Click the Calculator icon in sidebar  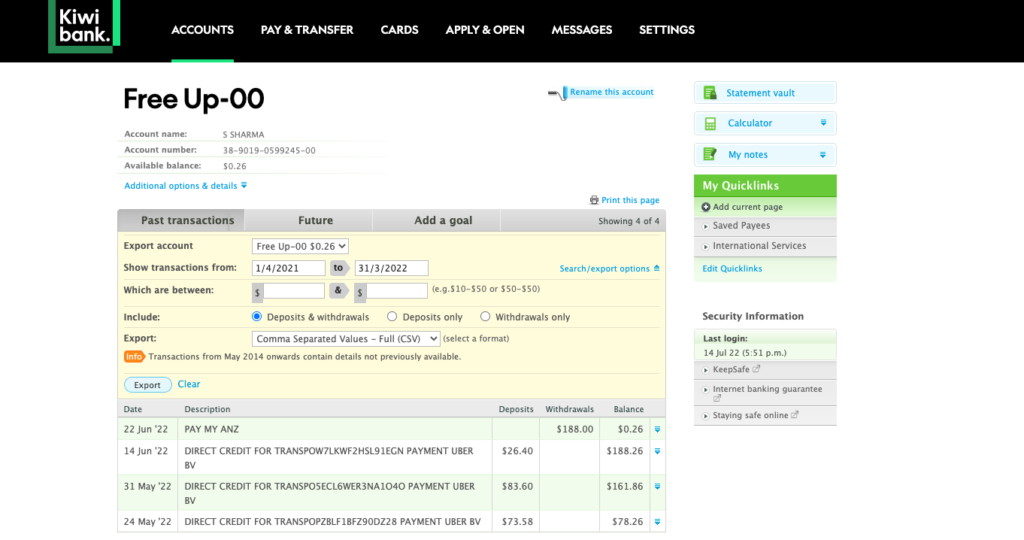pyautogui.click(x=710, y=124)
